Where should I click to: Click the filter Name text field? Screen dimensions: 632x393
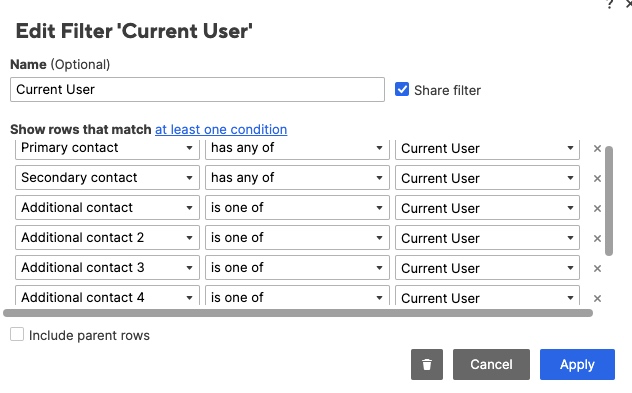click(198, 89)
